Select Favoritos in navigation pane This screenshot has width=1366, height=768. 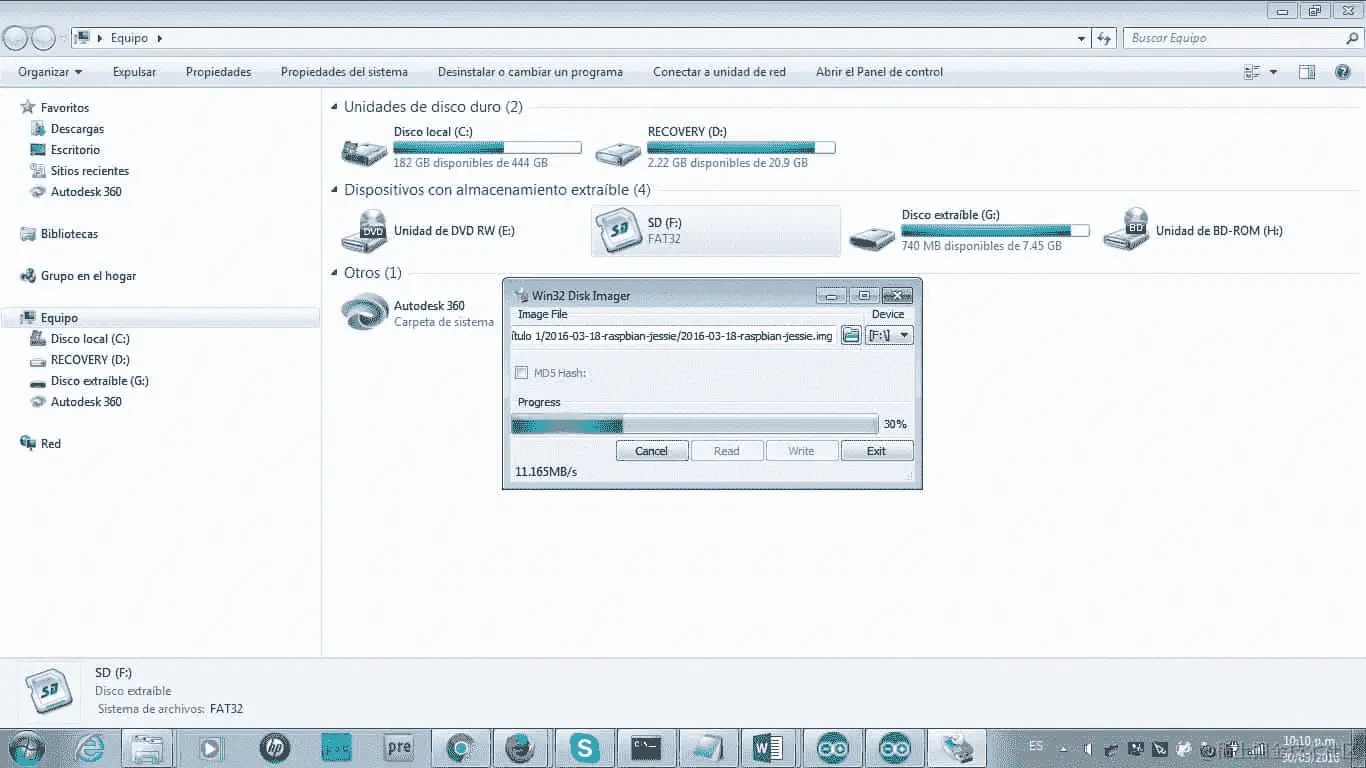65,108
